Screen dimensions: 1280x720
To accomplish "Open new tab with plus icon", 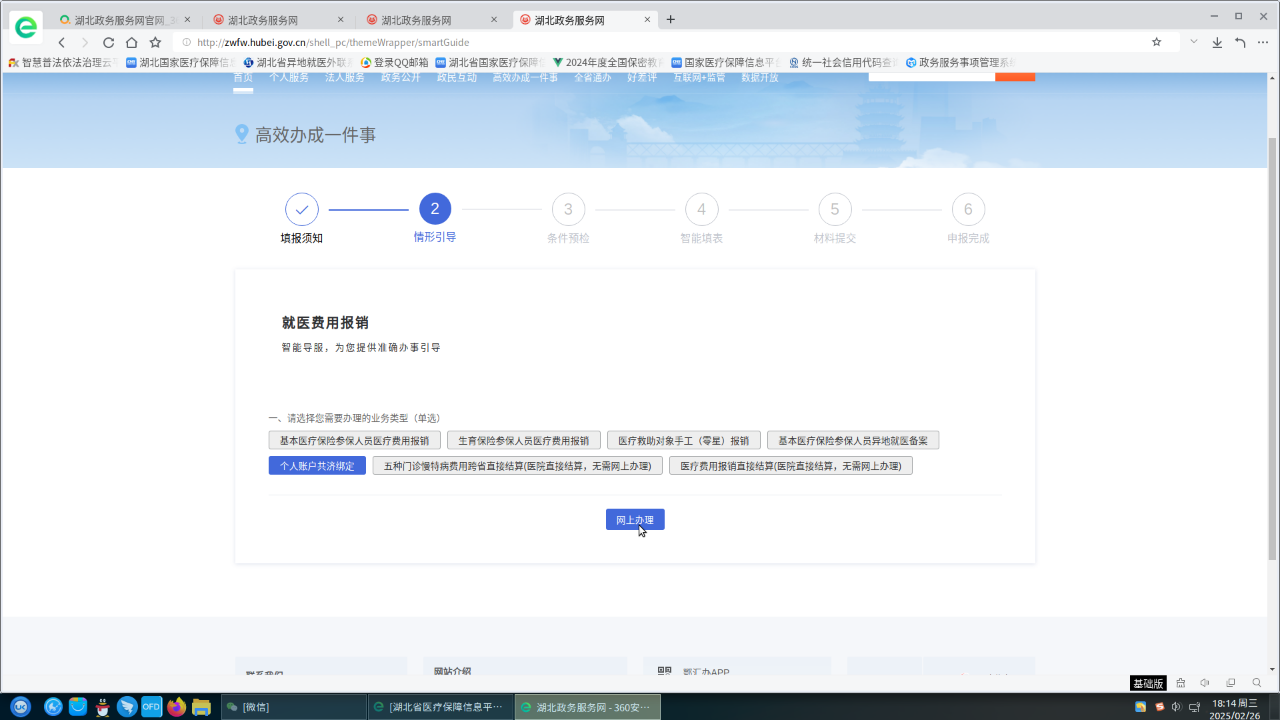I will coord(671,19).
